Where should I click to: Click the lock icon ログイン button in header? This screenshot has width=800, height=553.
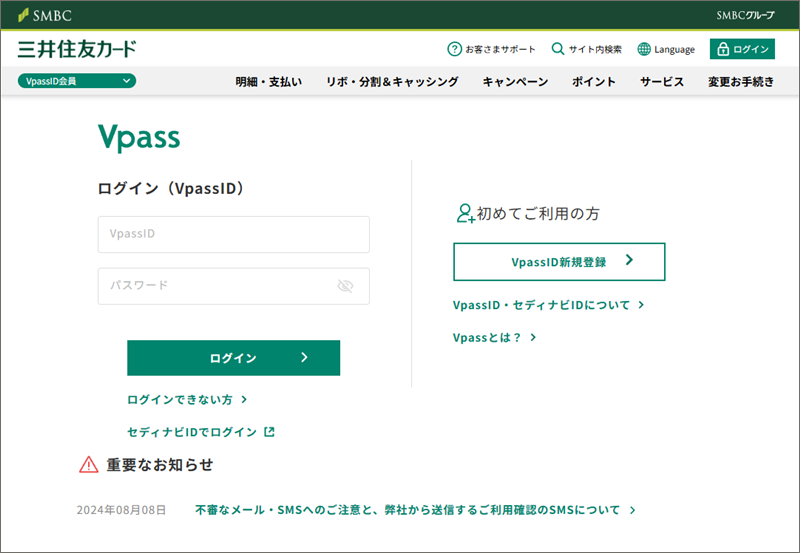click(742, 49)
